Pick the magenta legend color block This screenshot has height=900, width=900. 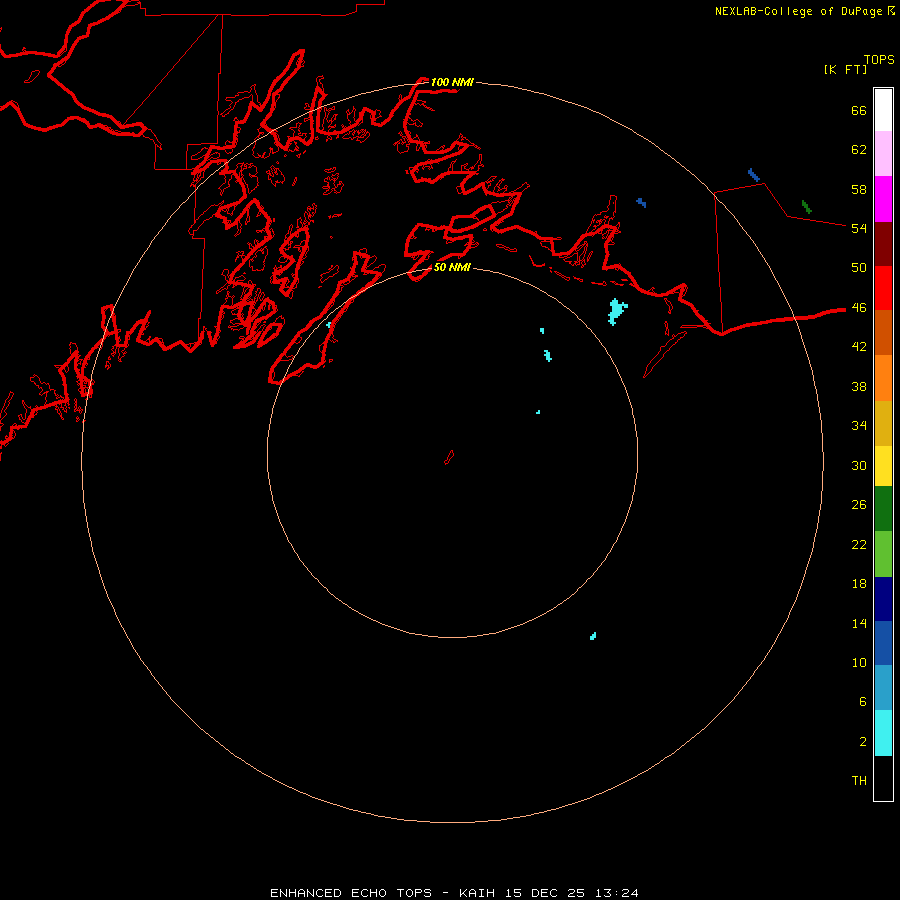point(883,199)
